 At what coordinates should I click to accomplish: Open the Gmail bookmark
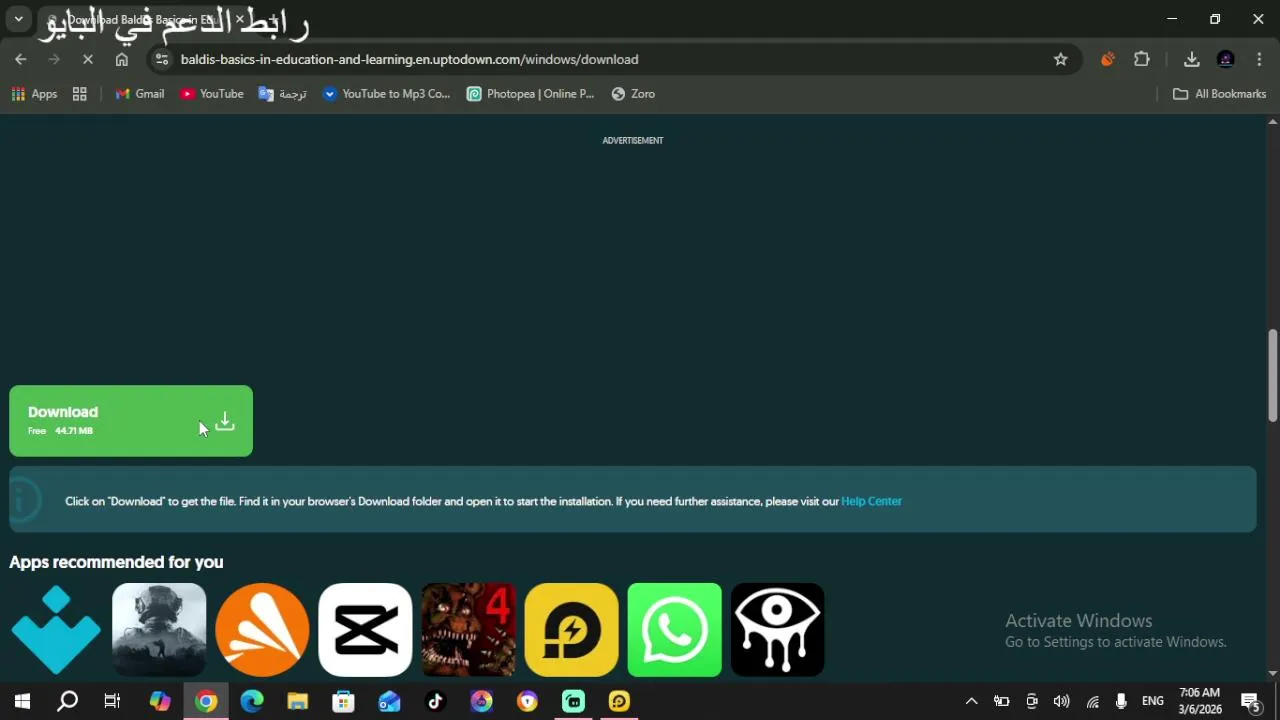139,94
